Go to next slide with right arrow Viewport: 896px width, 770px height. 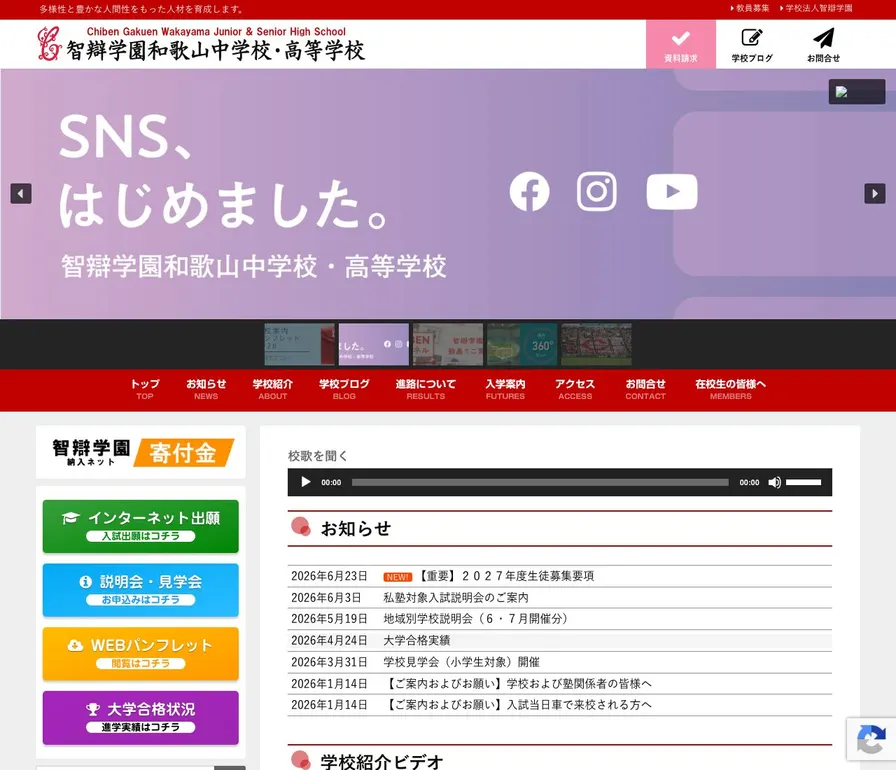(875, 194)
